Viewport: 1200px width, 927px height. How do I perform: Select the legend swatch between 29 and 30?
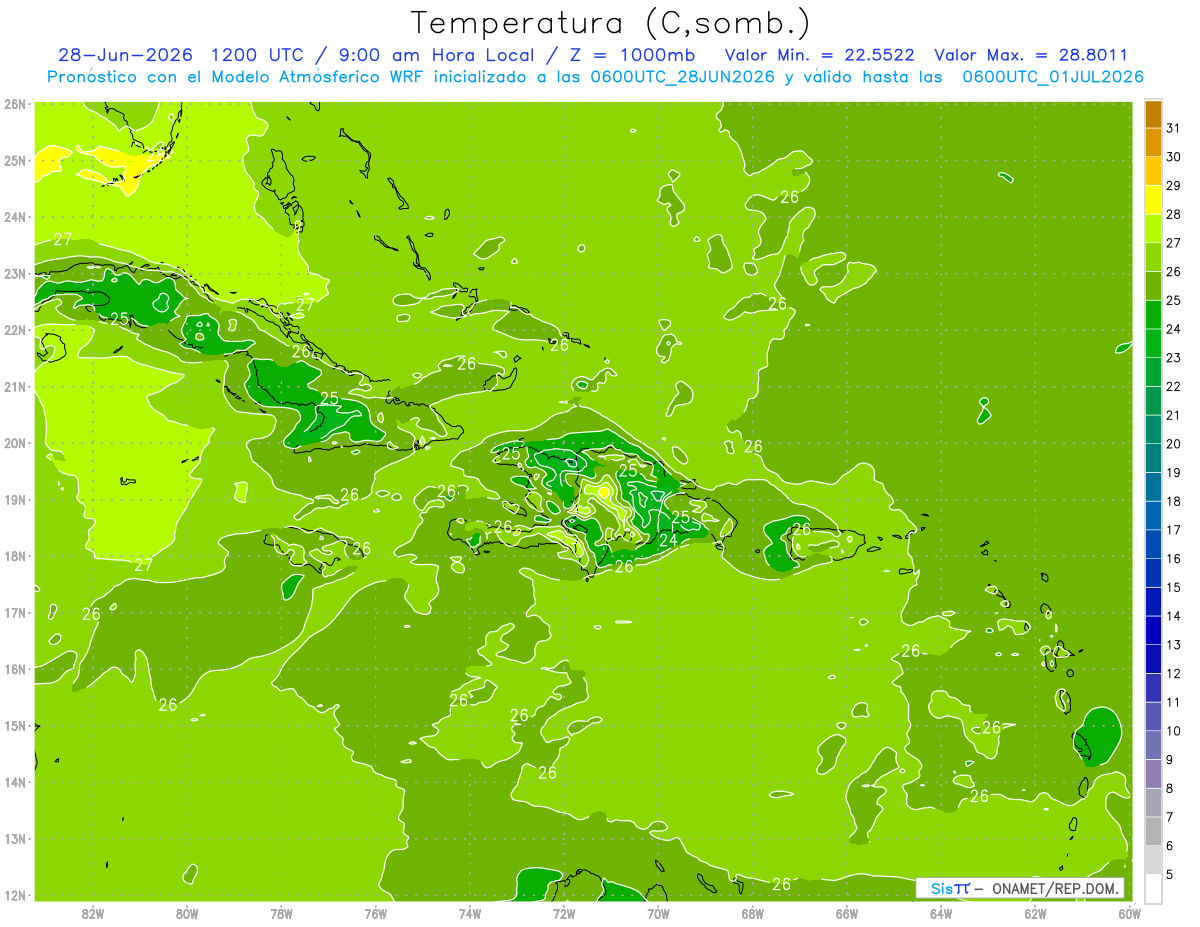click(1153, 171)
